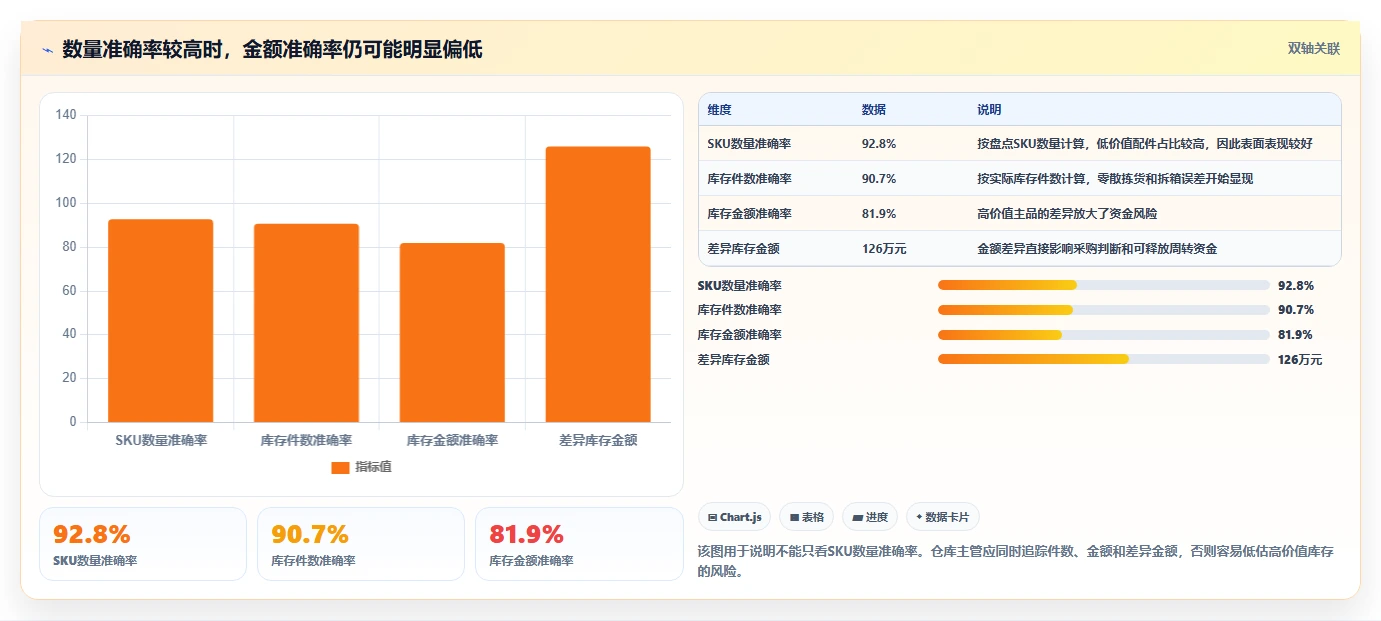Screen dimensions: 1381x621
Task: Click description 高价值主品的差异放大了资金风险
Action: (x=1067, y=214)
